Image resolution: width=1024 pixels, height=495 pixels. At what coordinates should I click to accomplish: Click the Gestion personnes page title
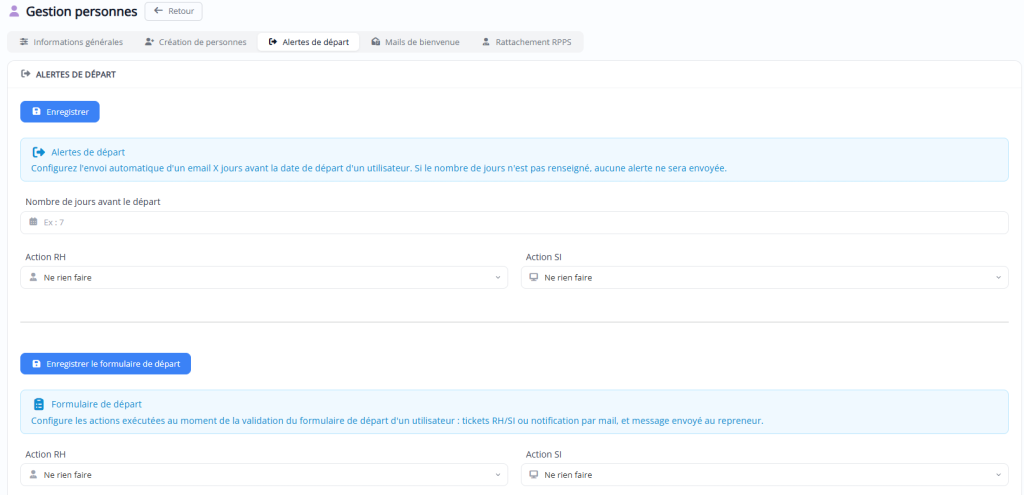click(82, 11)
